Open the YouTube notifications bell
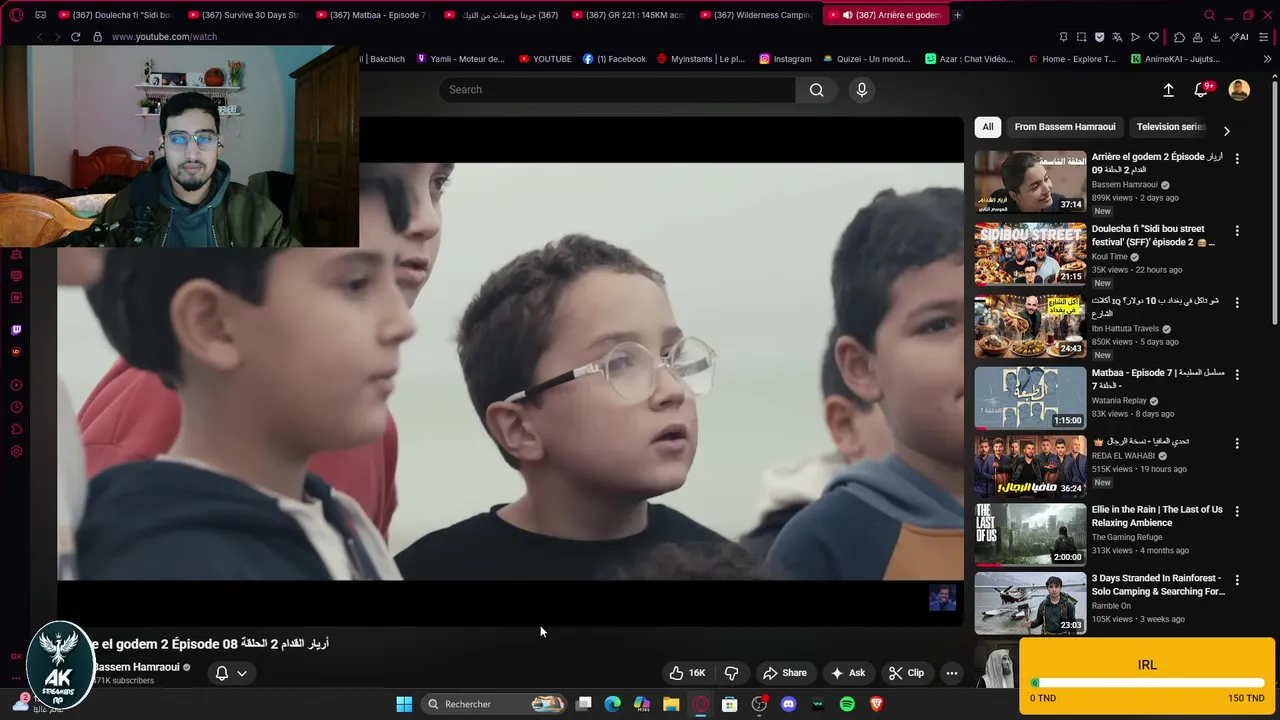The height and width of the screenshot is (720, 1280). pyautogui.click(x=1202, y=90)
